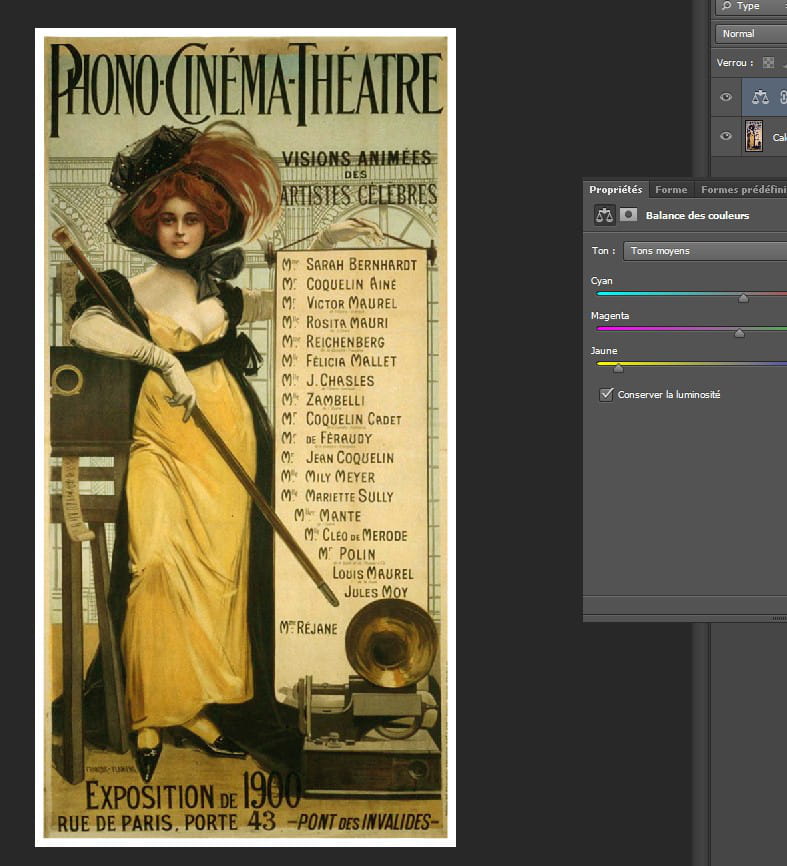Screen dimensions: 787x866
Task: Click the checkerboard lock transparent pixels icon
Action: (768, 62)
